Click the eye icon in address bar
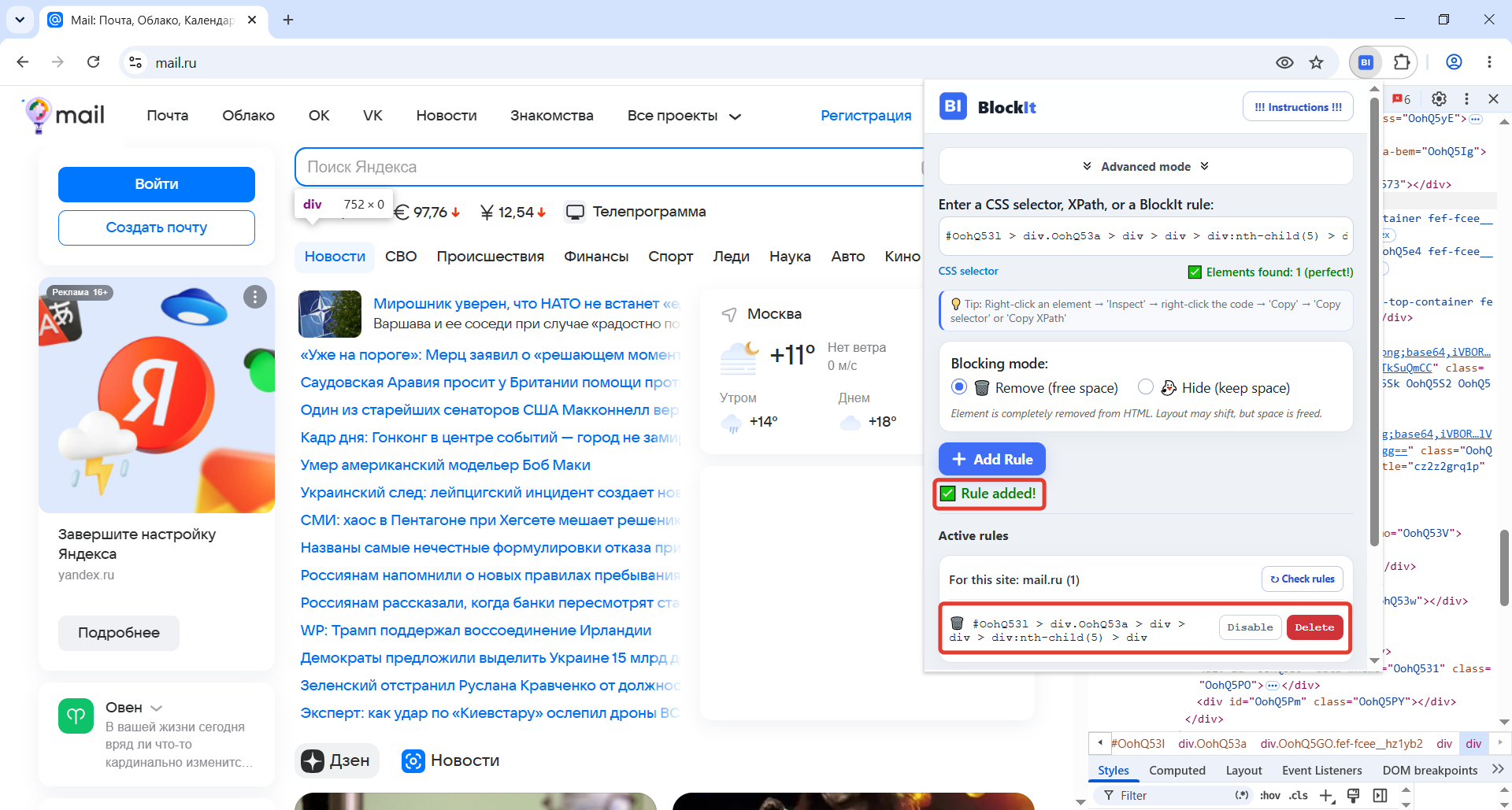 pos(1284,62)
